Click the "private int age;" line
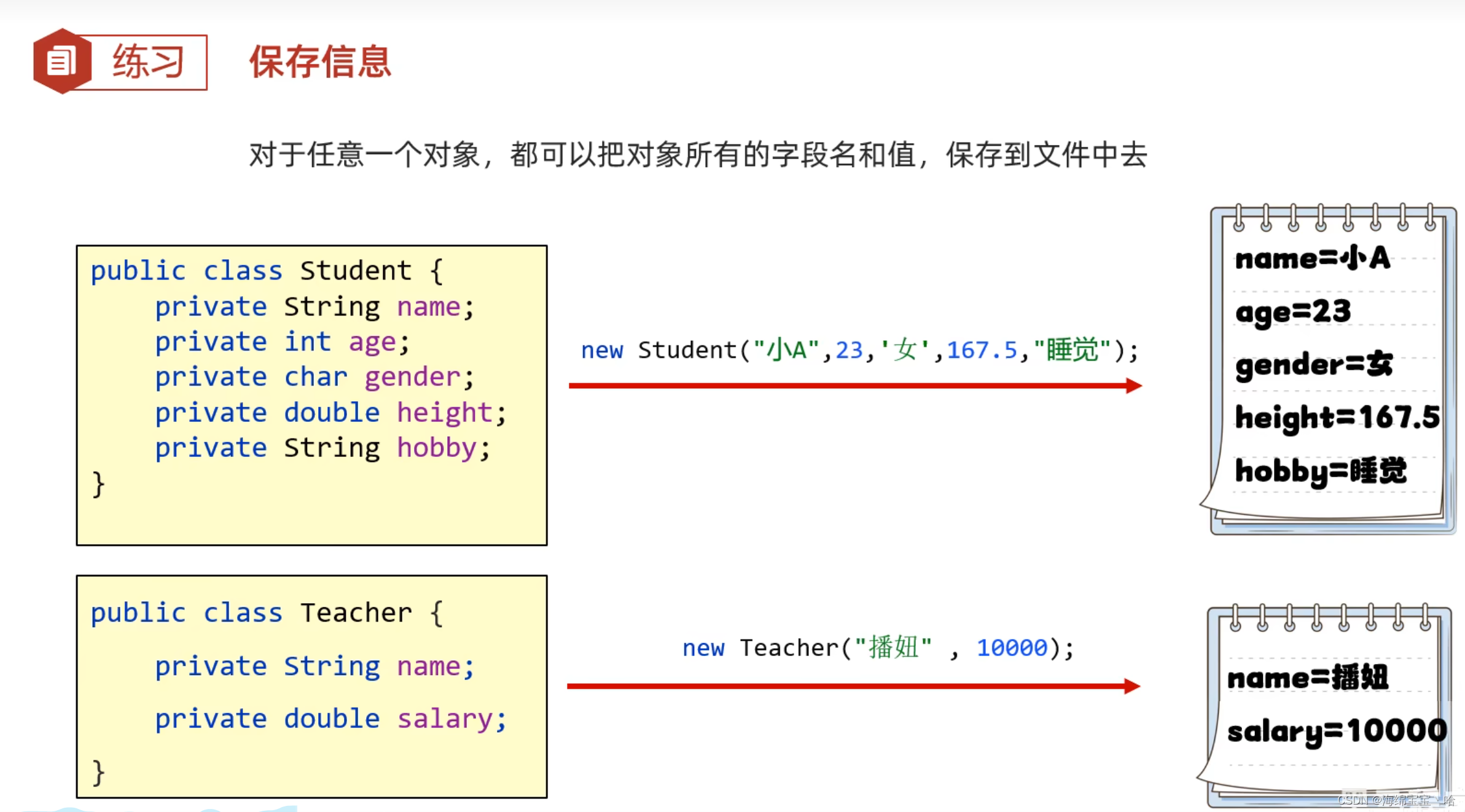 tap(282, 342)
